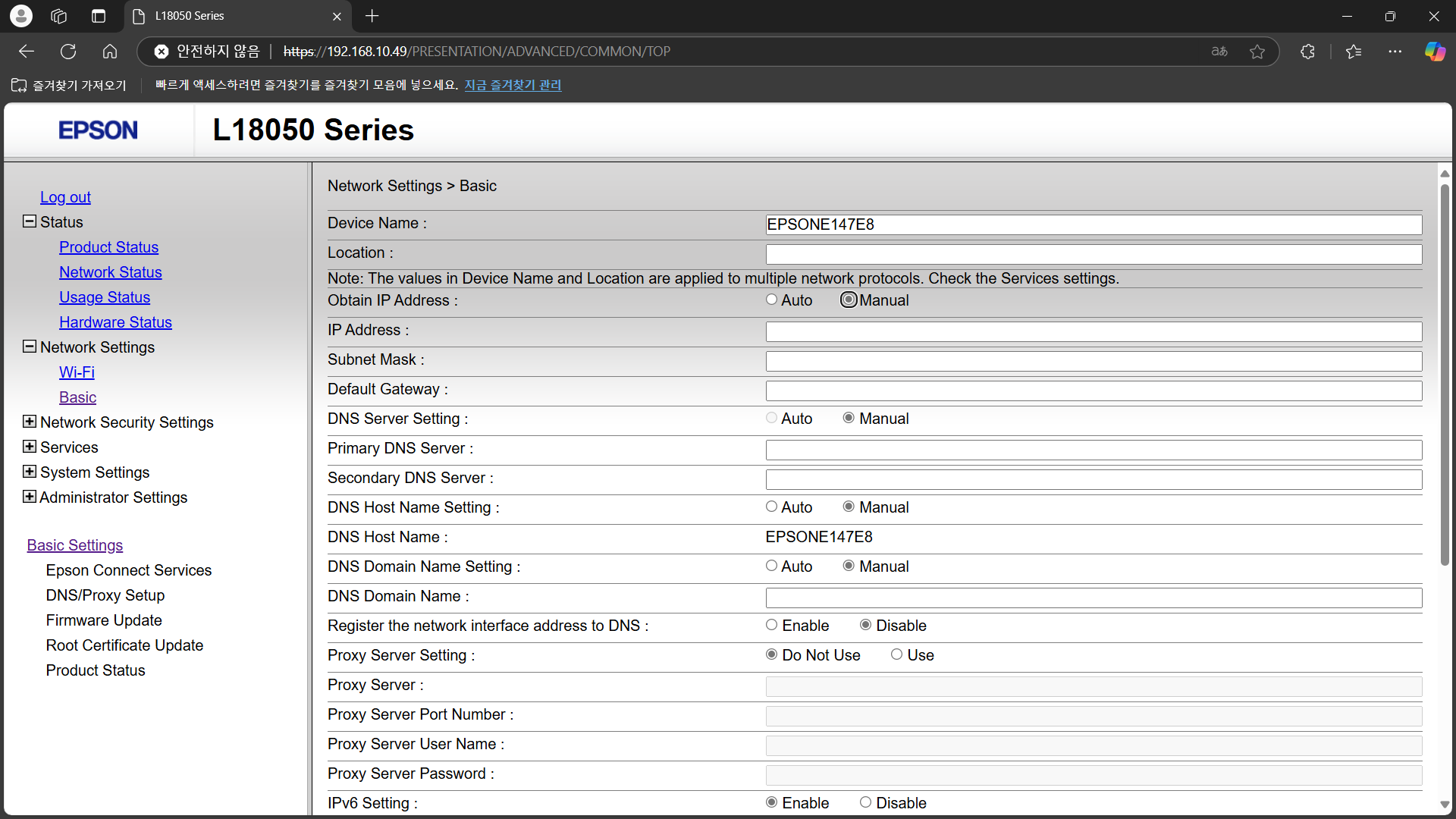The height and width of the screenshot is (819, 1456).
Task: Click the DNS Domain Name field
Action: point(1094,598)
